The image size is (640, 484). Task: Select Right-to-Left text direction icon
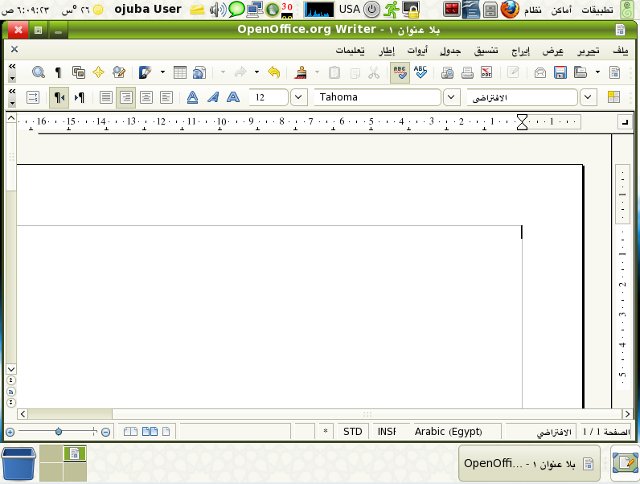(x=59, y=97)
